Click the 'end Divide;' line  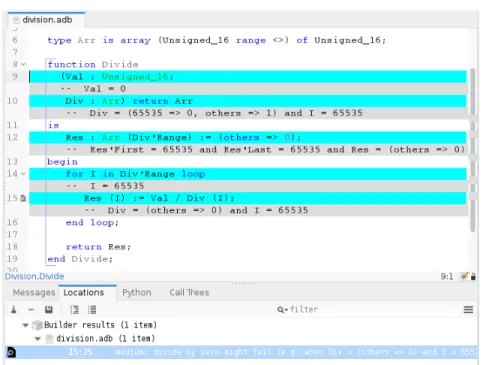(80, 259)
